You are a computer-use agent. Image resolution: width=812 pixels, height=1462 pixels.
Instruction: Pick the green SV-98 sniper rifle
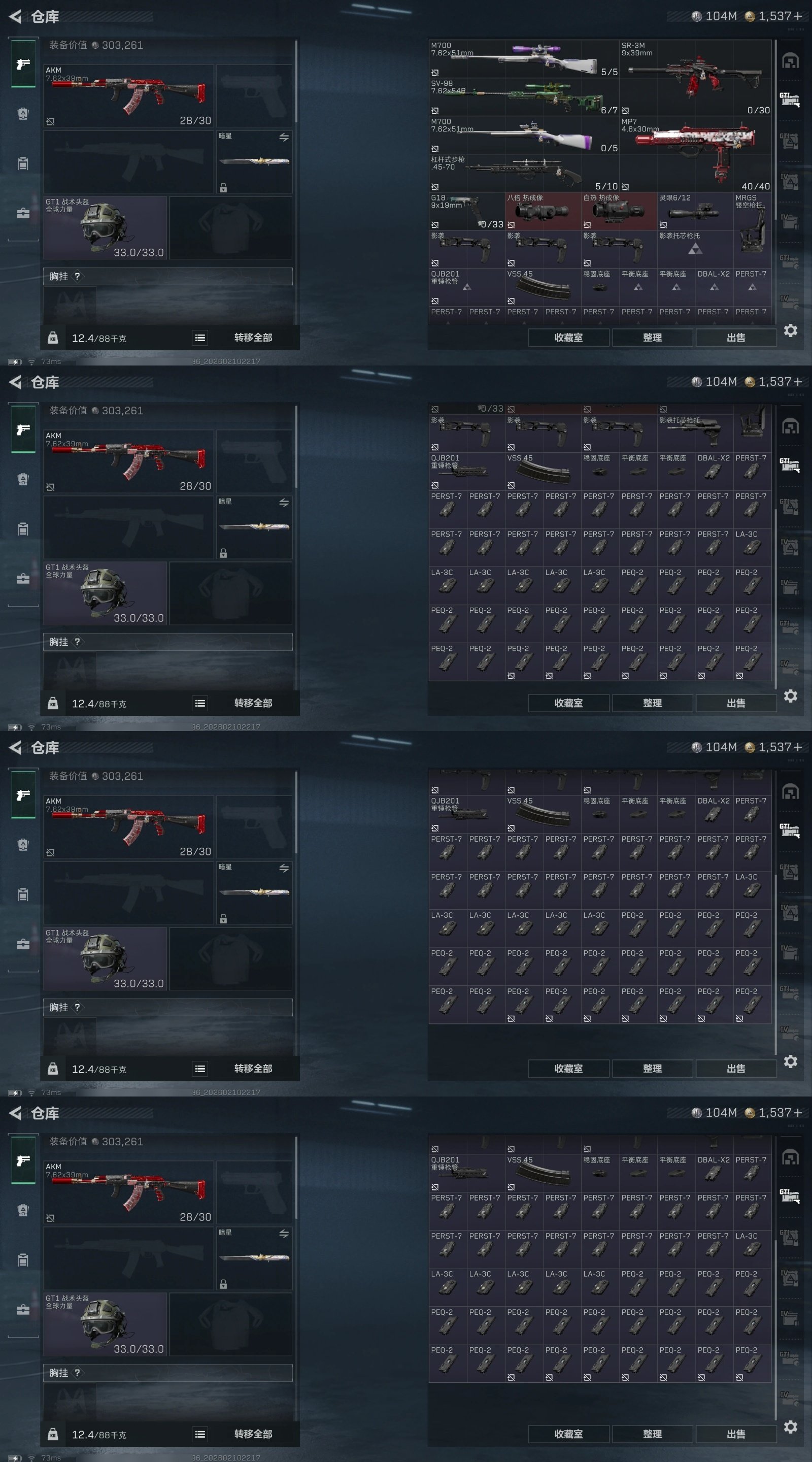pyautogui.click(x=523, y=97)
